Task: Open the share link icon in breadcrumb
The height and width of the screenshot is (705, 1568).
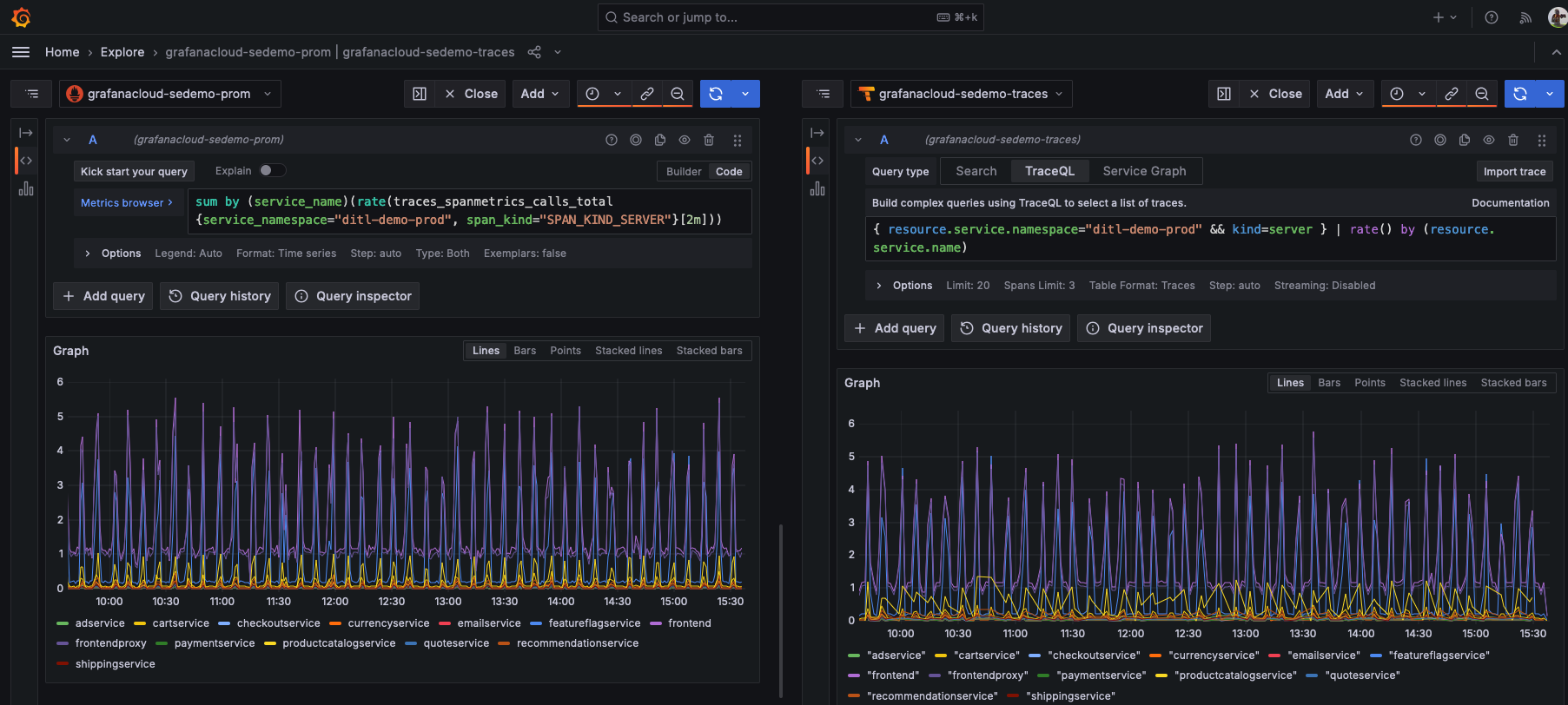Action: pos(534,52)
